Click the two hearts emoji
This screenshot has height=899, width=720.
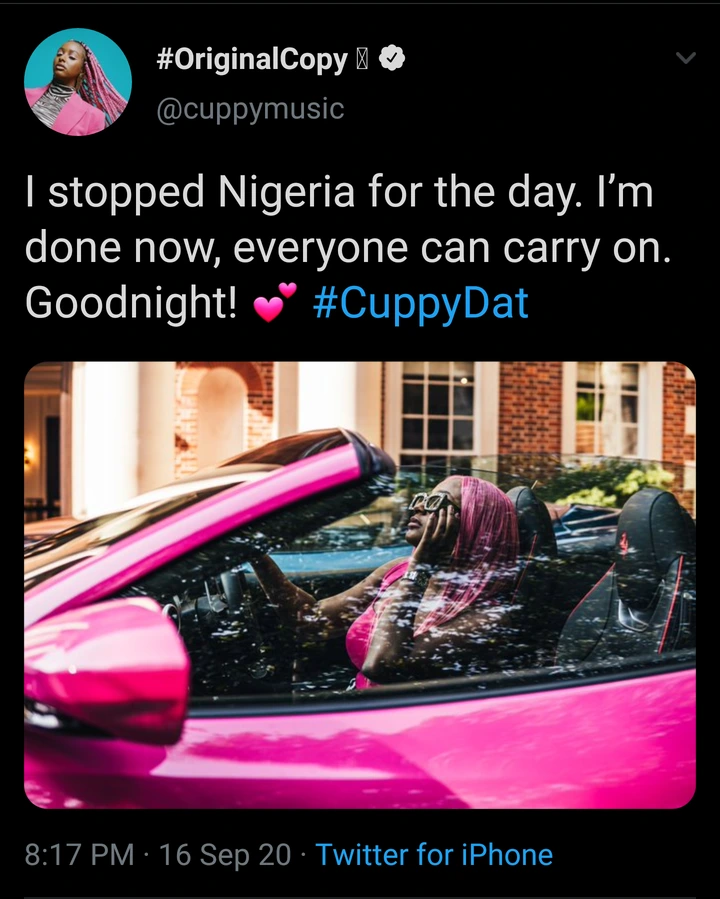[275, 302]
